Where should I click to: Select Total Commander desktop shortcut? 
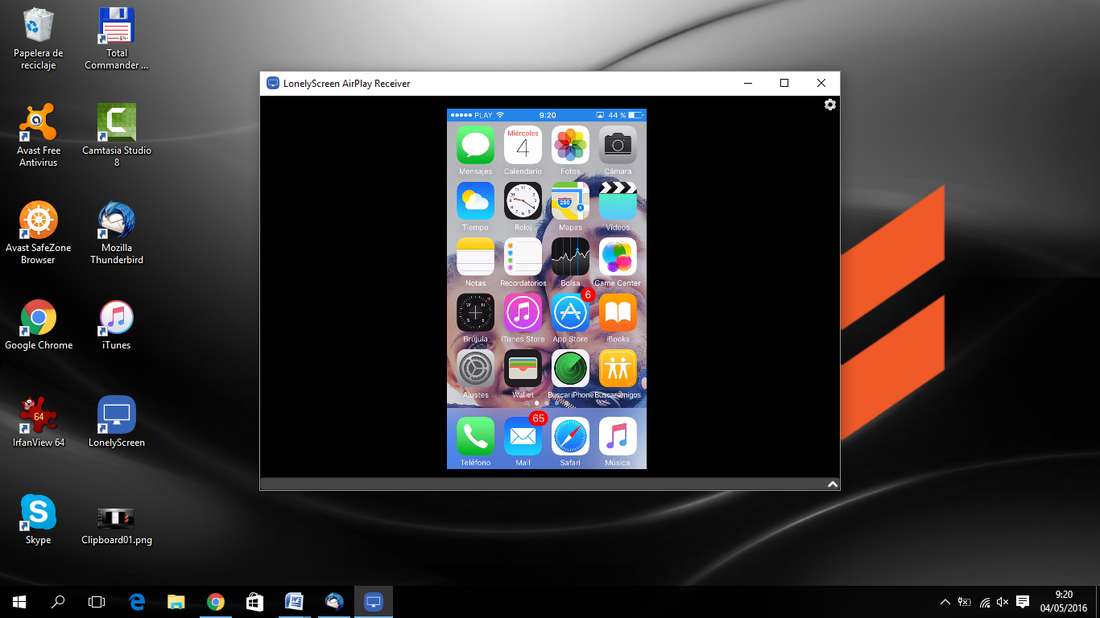[x=116, y=39]
